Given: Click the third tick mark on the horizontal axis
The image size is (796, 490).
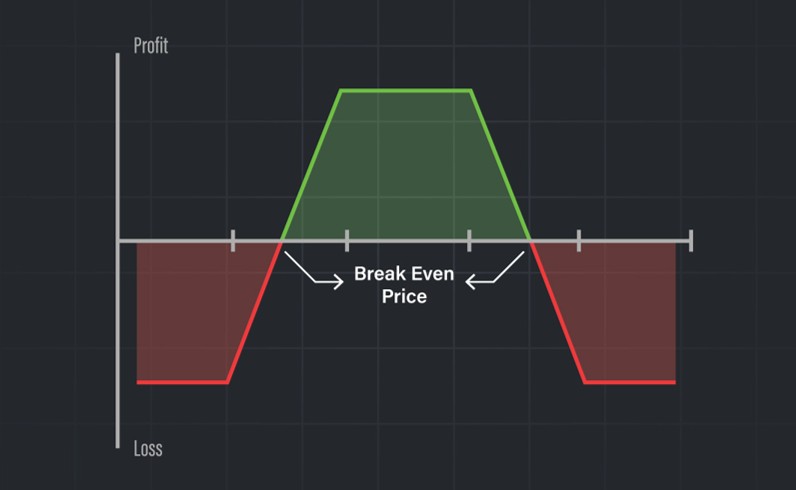Looking at the screenshot, I should point(469,240).
